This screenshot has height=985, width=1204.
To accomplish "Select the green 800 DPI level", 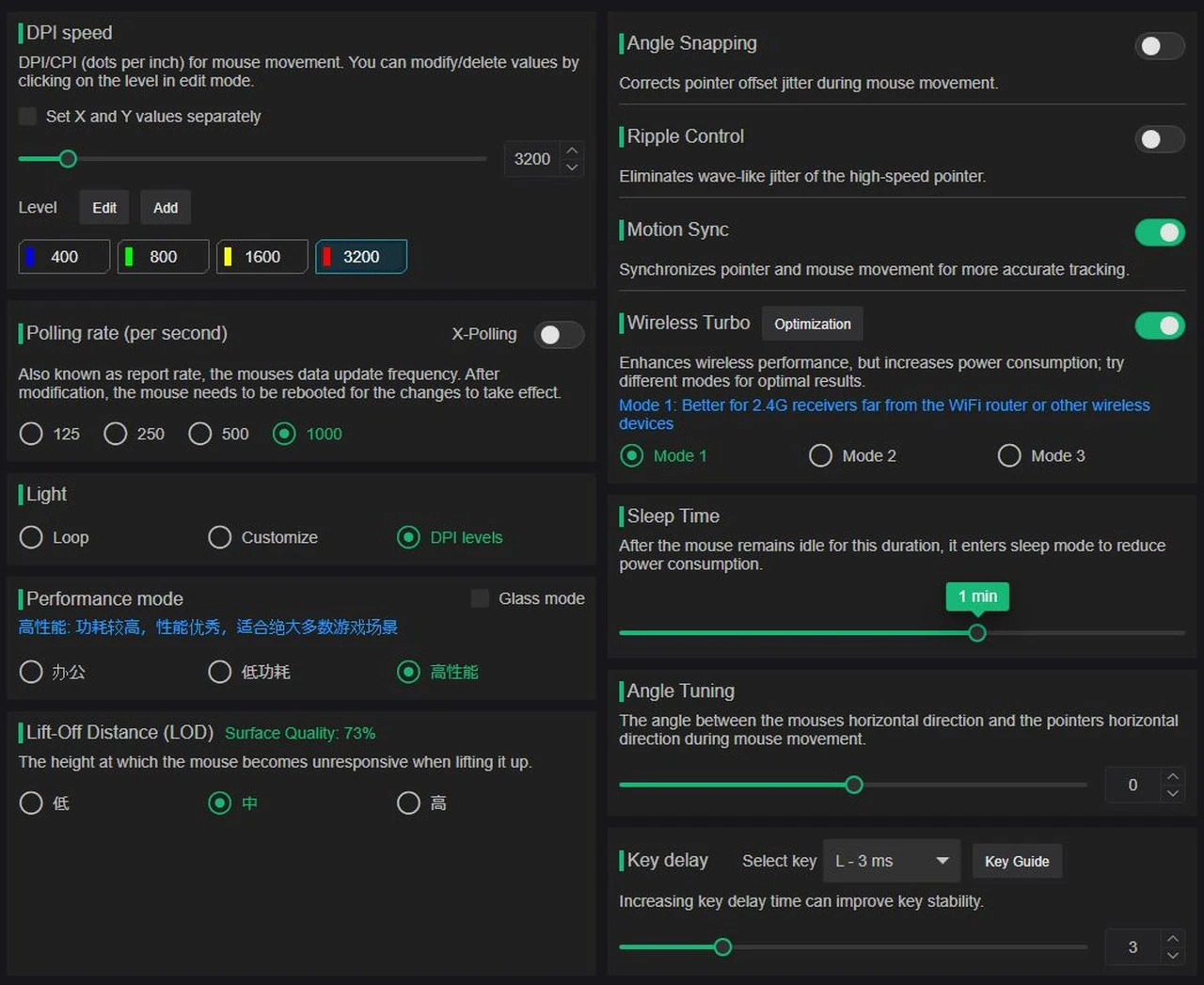I will [163, 257].
